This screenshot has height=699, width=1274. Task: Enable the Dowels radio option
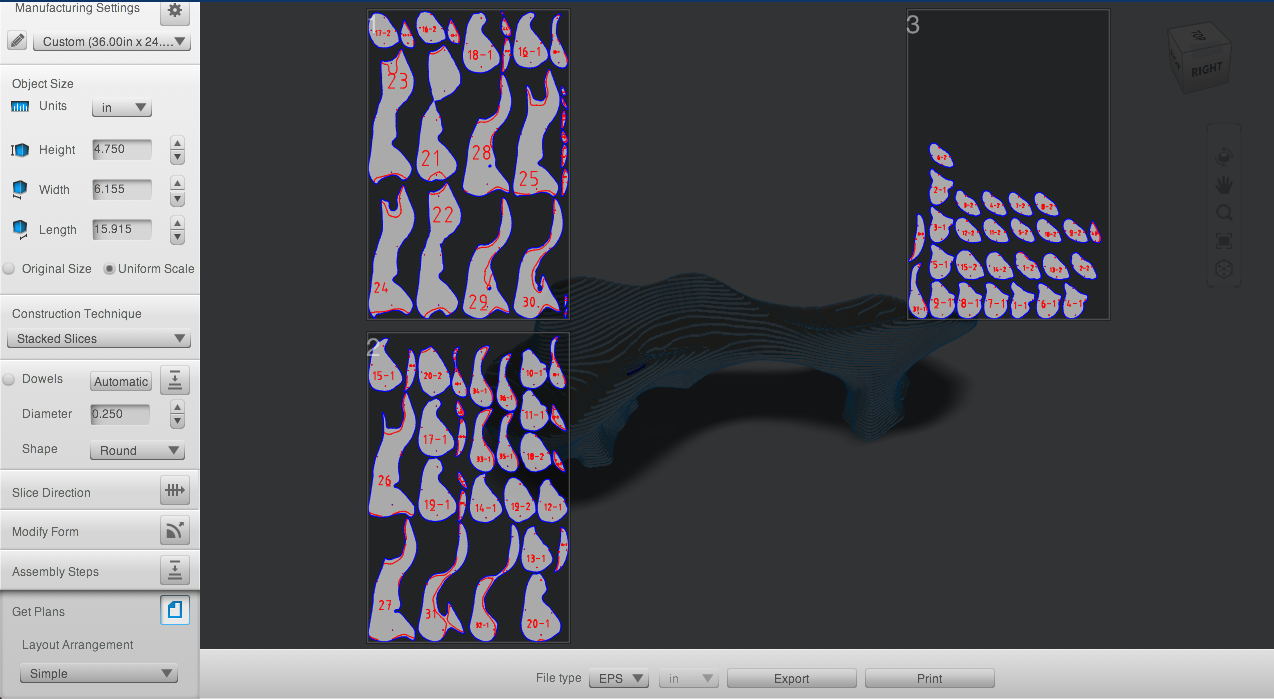pos(9,380)
